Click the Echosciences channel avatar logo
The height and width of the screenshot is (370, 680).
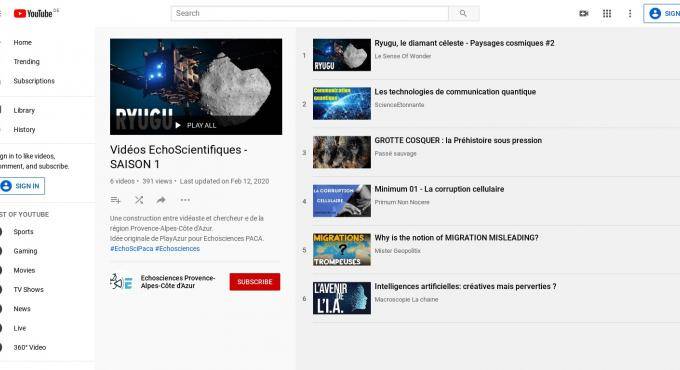pos(121,282)
